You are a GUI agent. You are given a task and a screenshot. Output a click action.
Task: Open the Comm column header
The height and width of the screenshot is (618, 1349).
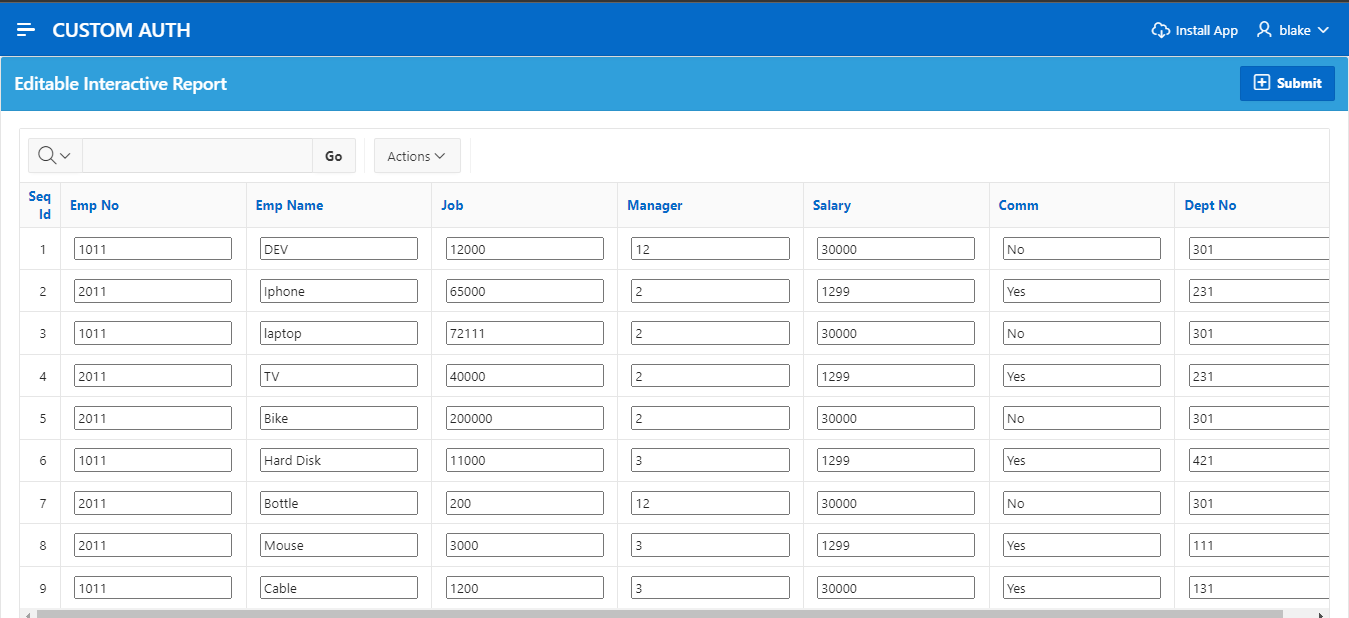click(1018, 205)
